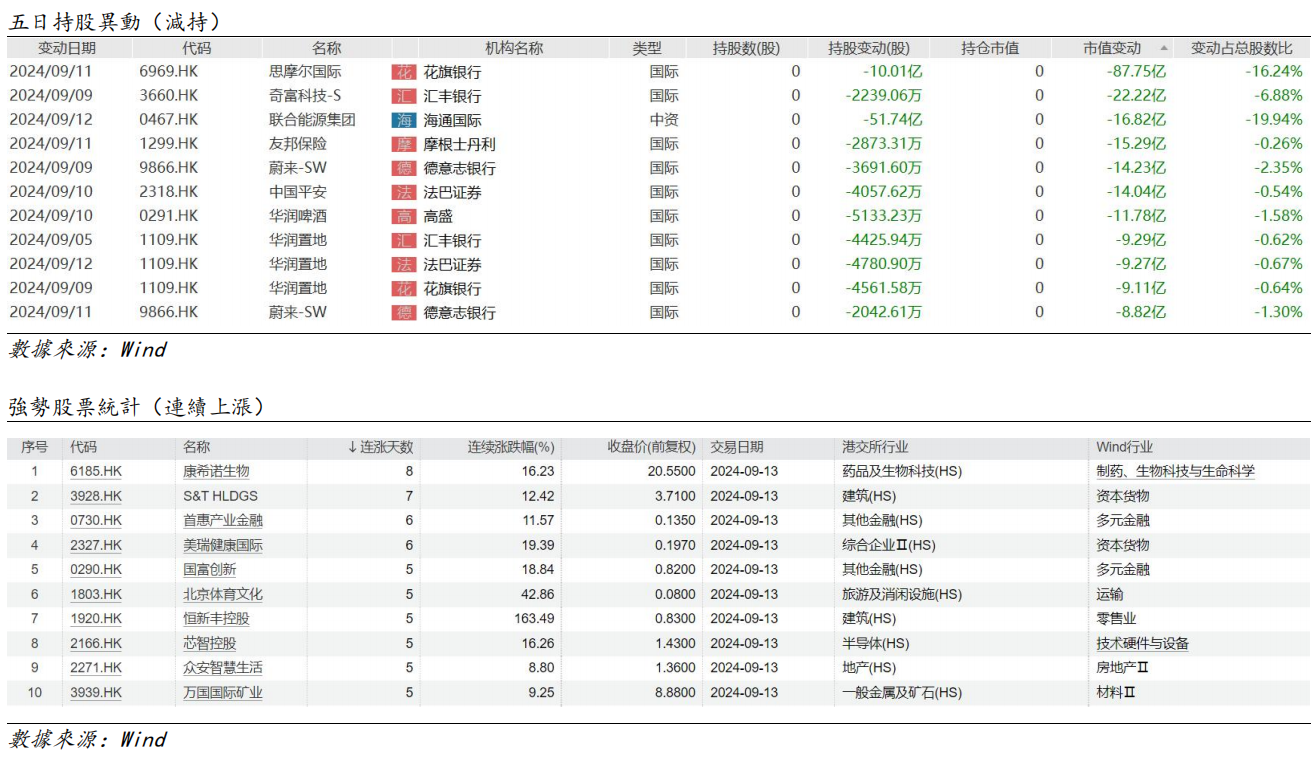The width and height of the screenshot is (1316, 761).
Task: Sort by the 交易日期 column header
Action: click(737, 447)
